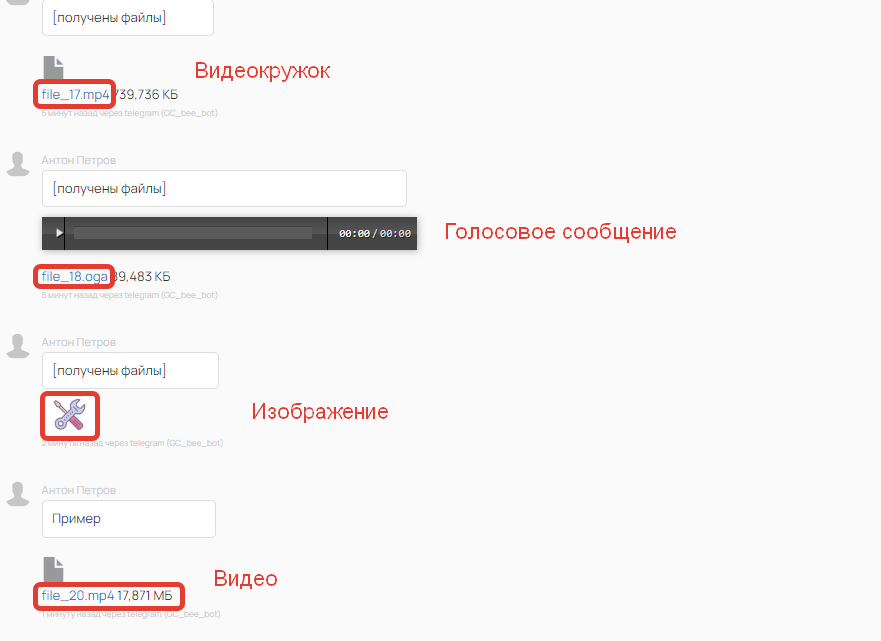Screen dimensions: 881x641
Task: Click the audio player progress bar
Action: click(193, 233)
